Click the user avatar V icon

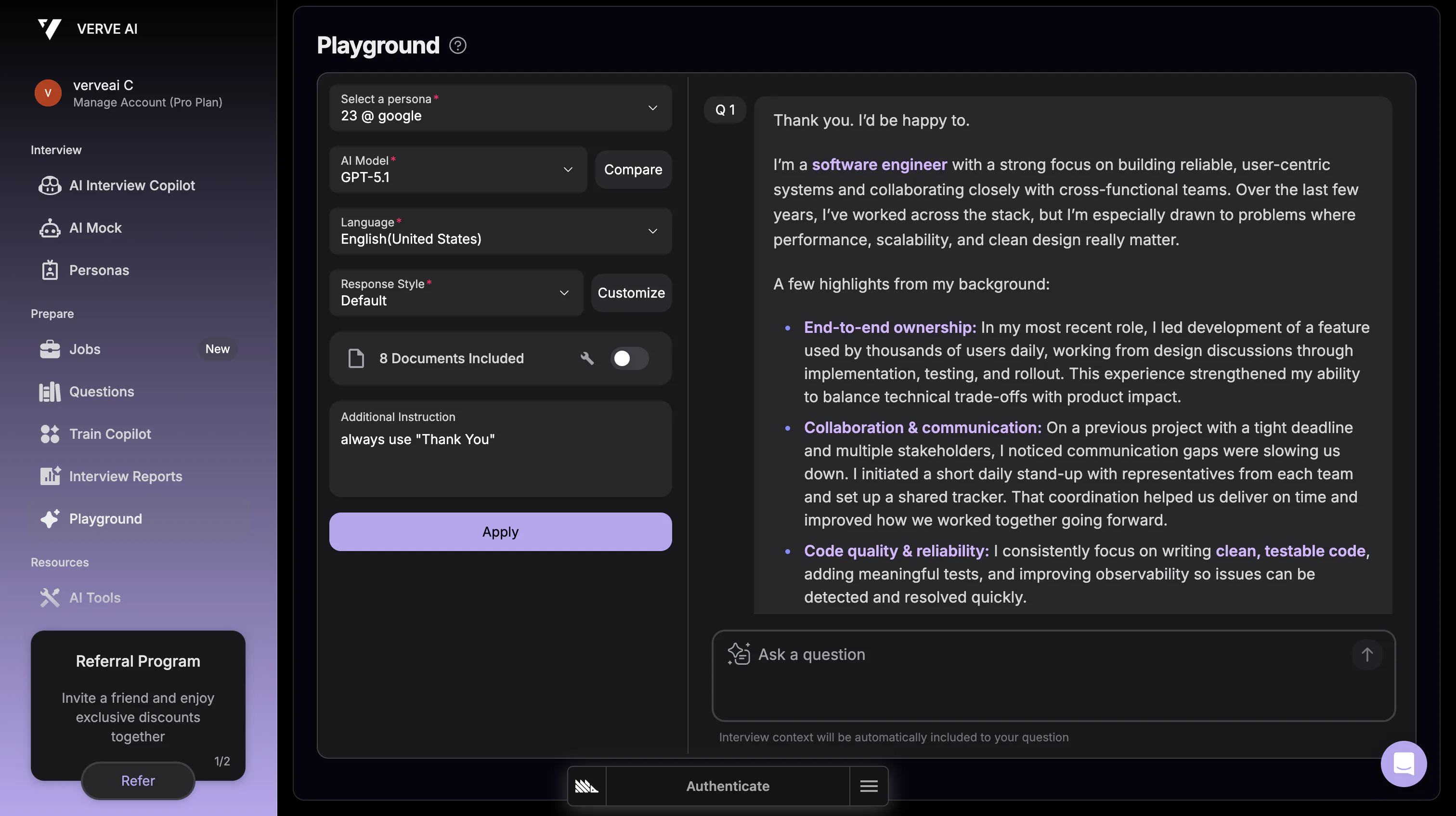[x=48, y=93]
